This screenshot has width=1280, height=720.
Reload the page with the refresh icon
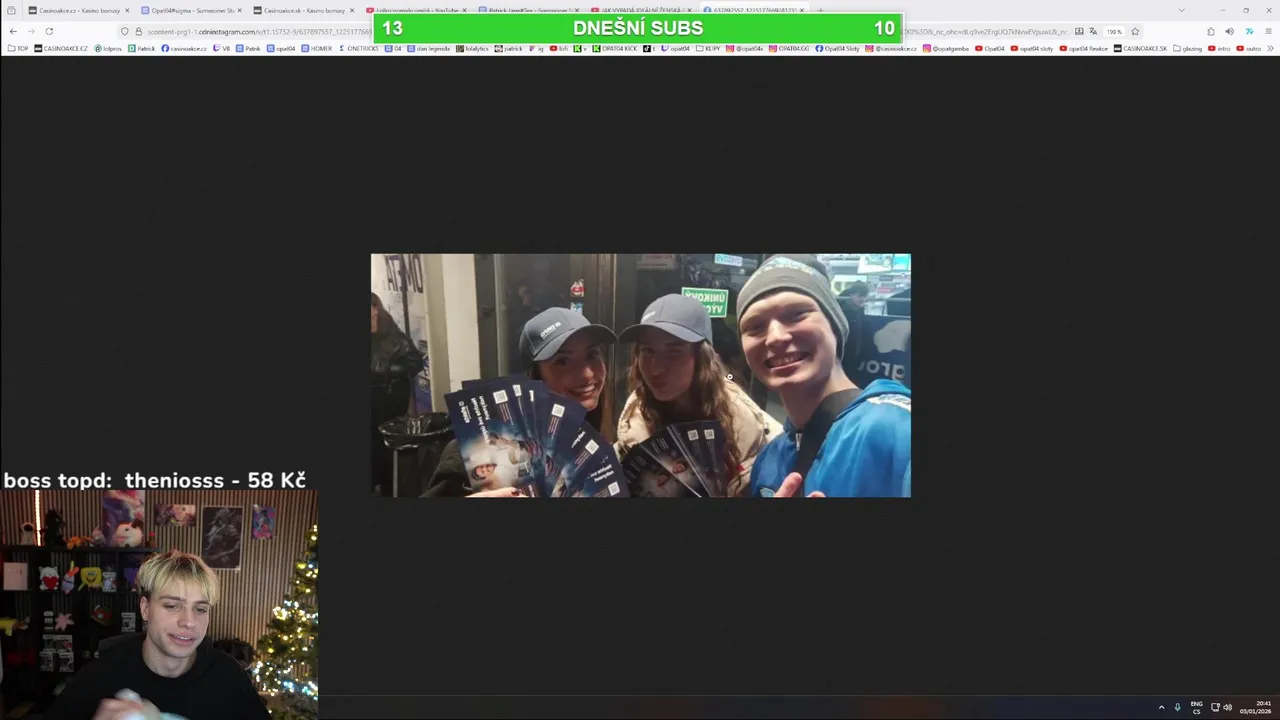point(49,31)
